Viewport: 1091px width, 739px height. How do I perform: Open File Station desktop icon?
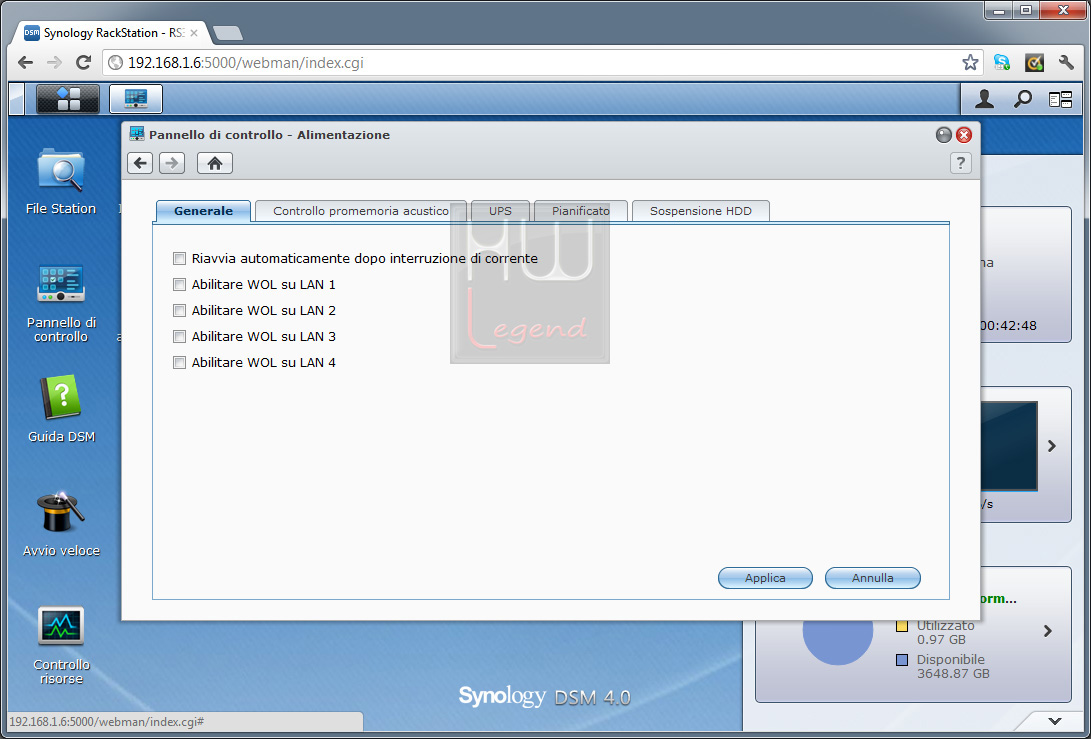pyautogui.click(x=61, y=182)
